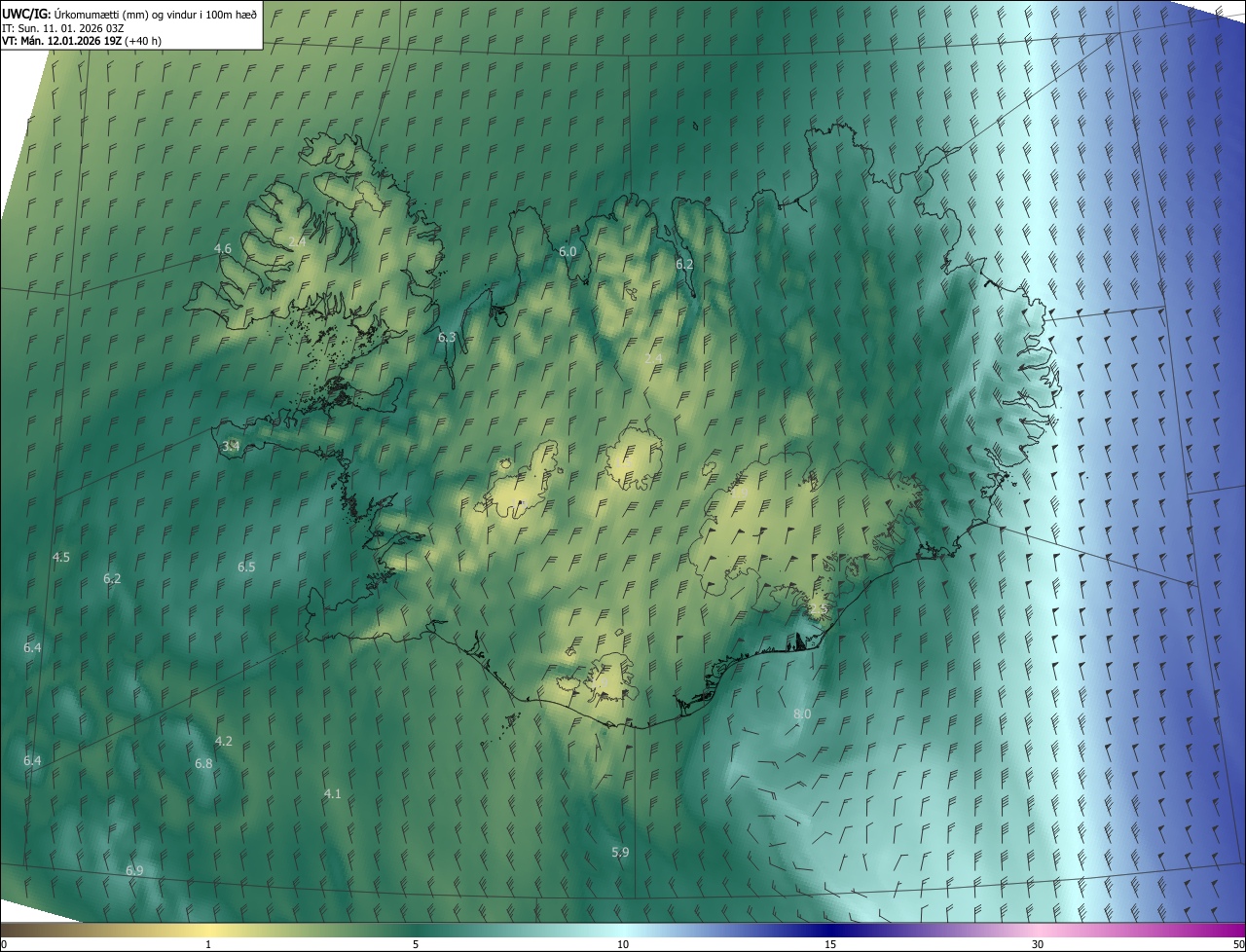Click the 50 tick on the colour scale
The image size is (1246, 952).
pyautogui.click(x=1238, y=944)
